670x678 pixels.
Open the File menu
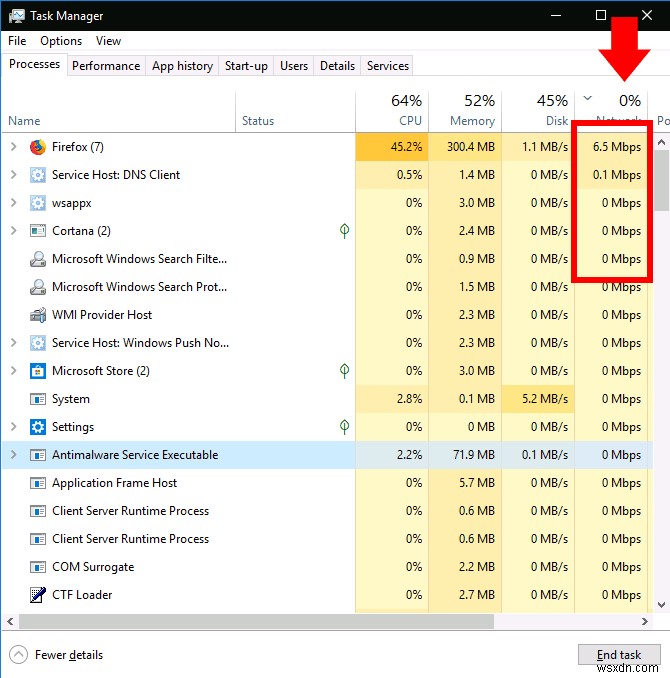pos(17,41)
